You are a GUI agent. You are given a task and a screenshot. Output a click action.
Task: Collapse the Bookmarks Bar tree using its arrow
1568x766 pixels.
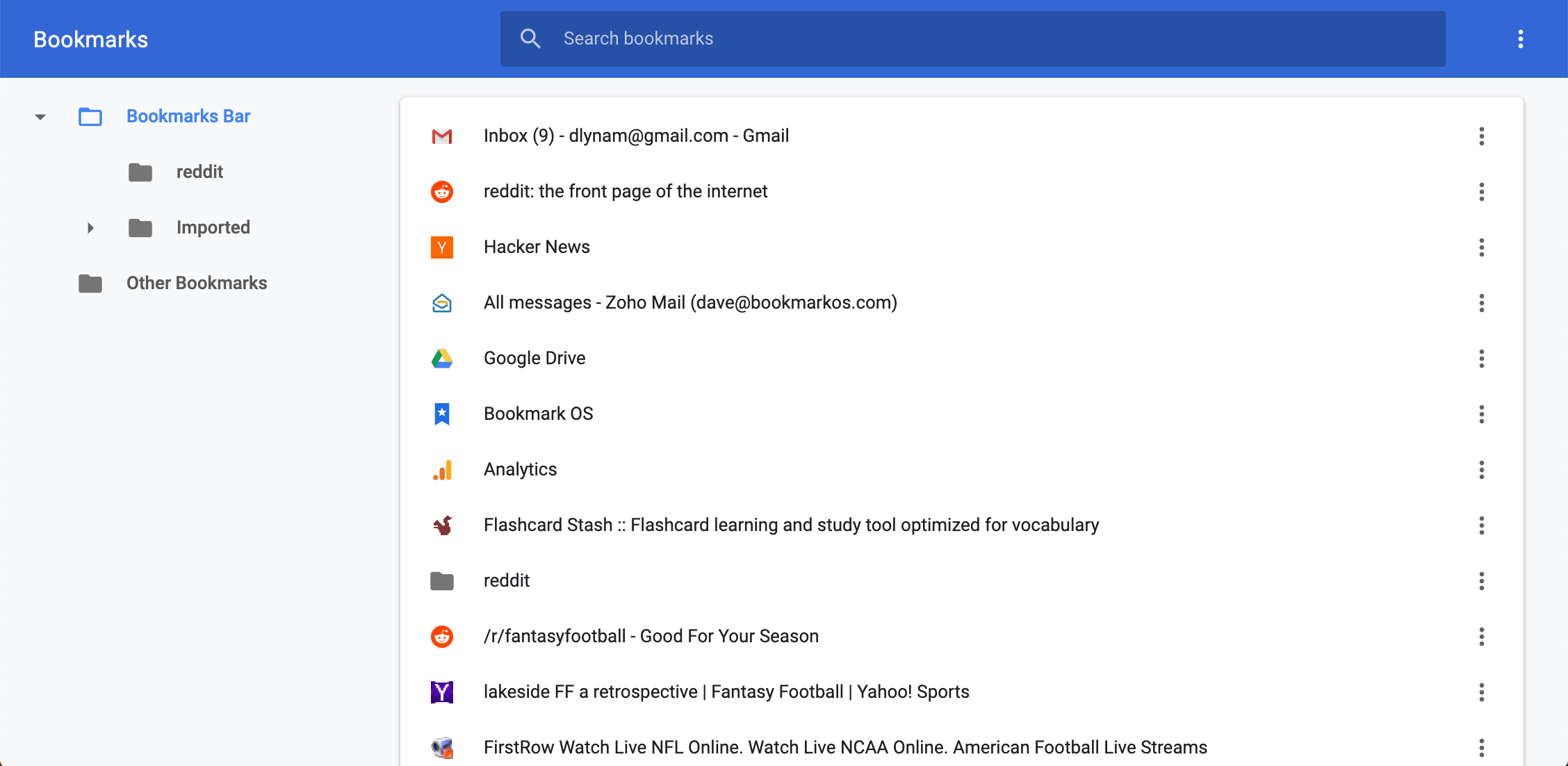[40, 117]
